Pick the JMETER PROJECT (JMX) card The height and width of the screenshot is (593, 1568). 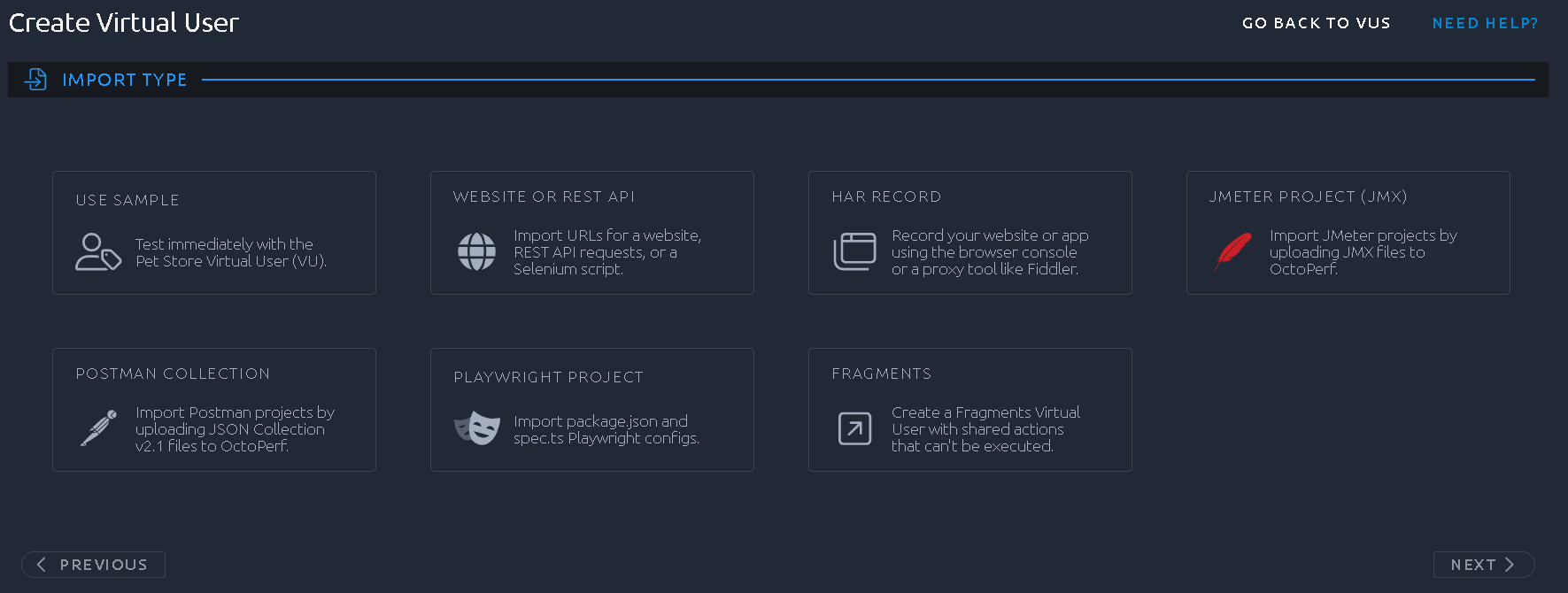click(x=1348, y=233)
